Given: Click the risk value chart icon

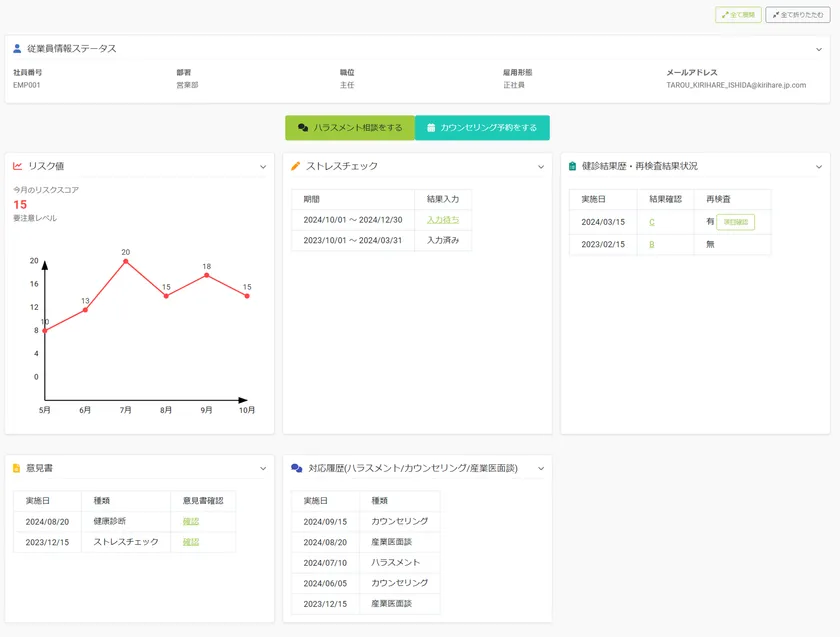Looking at the screenshot, I should tap(17, 166).
